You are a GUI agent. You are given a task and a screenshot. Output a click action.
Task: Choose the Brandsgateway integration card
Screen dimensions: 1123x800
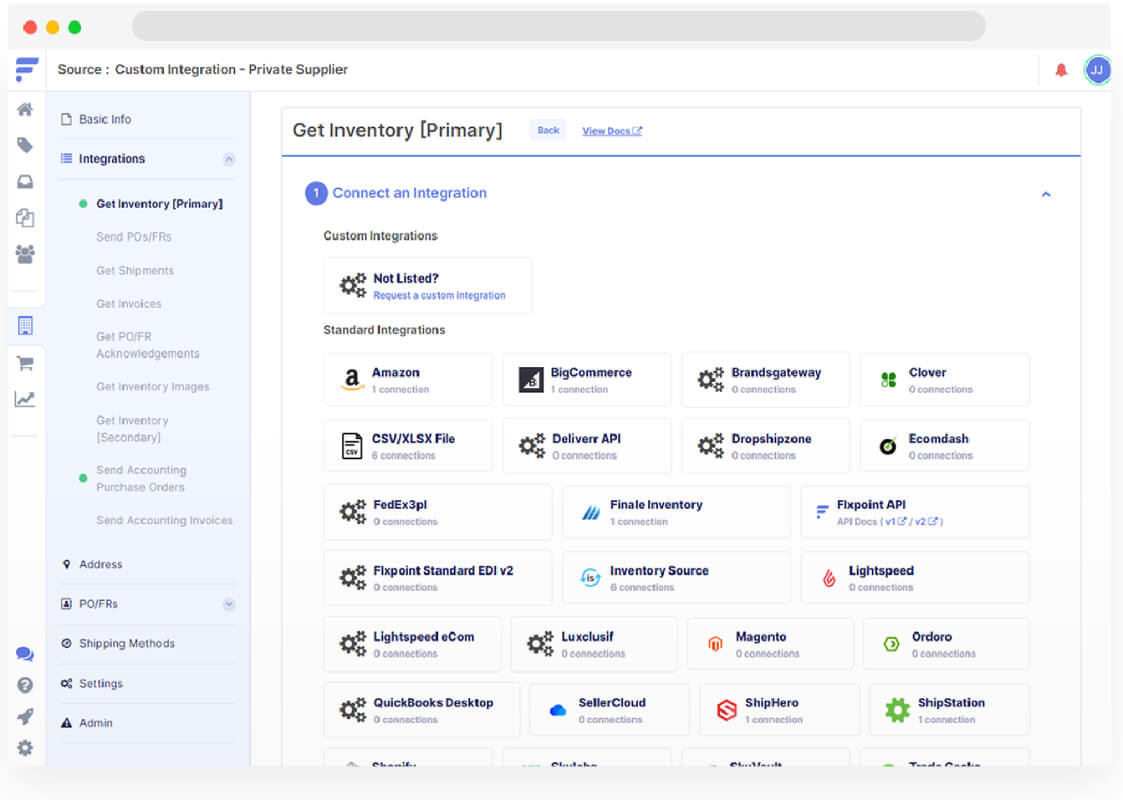click(766, 380)
